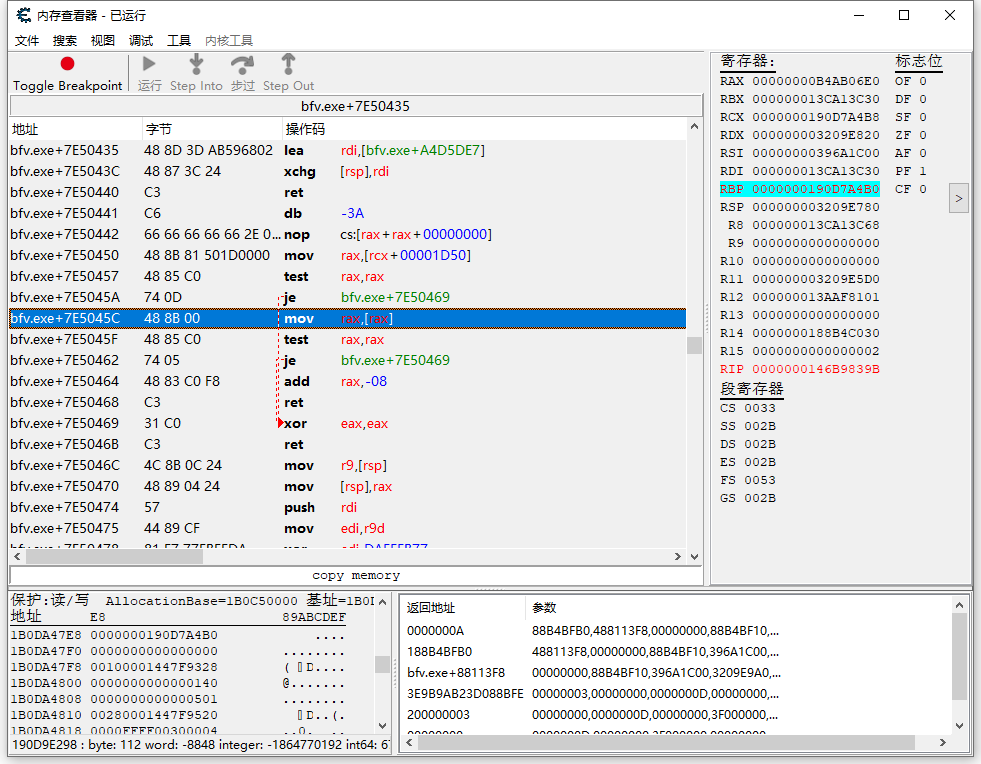Select the RSP register value
The image size is (981, 764).
pos(816,207)
